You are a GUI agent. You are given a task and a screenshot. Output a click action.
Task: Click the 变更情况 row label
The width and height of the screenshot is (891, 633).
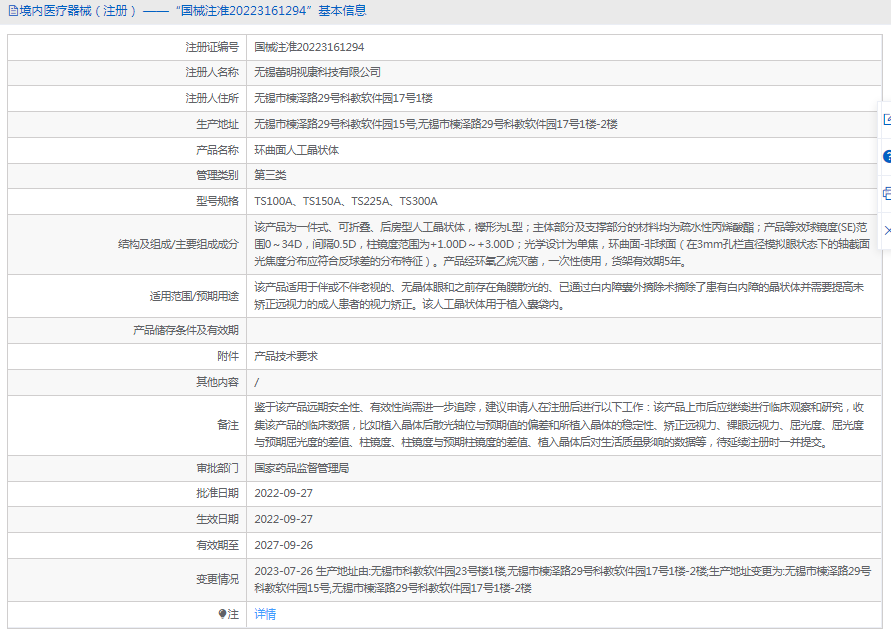coord(218,580)
